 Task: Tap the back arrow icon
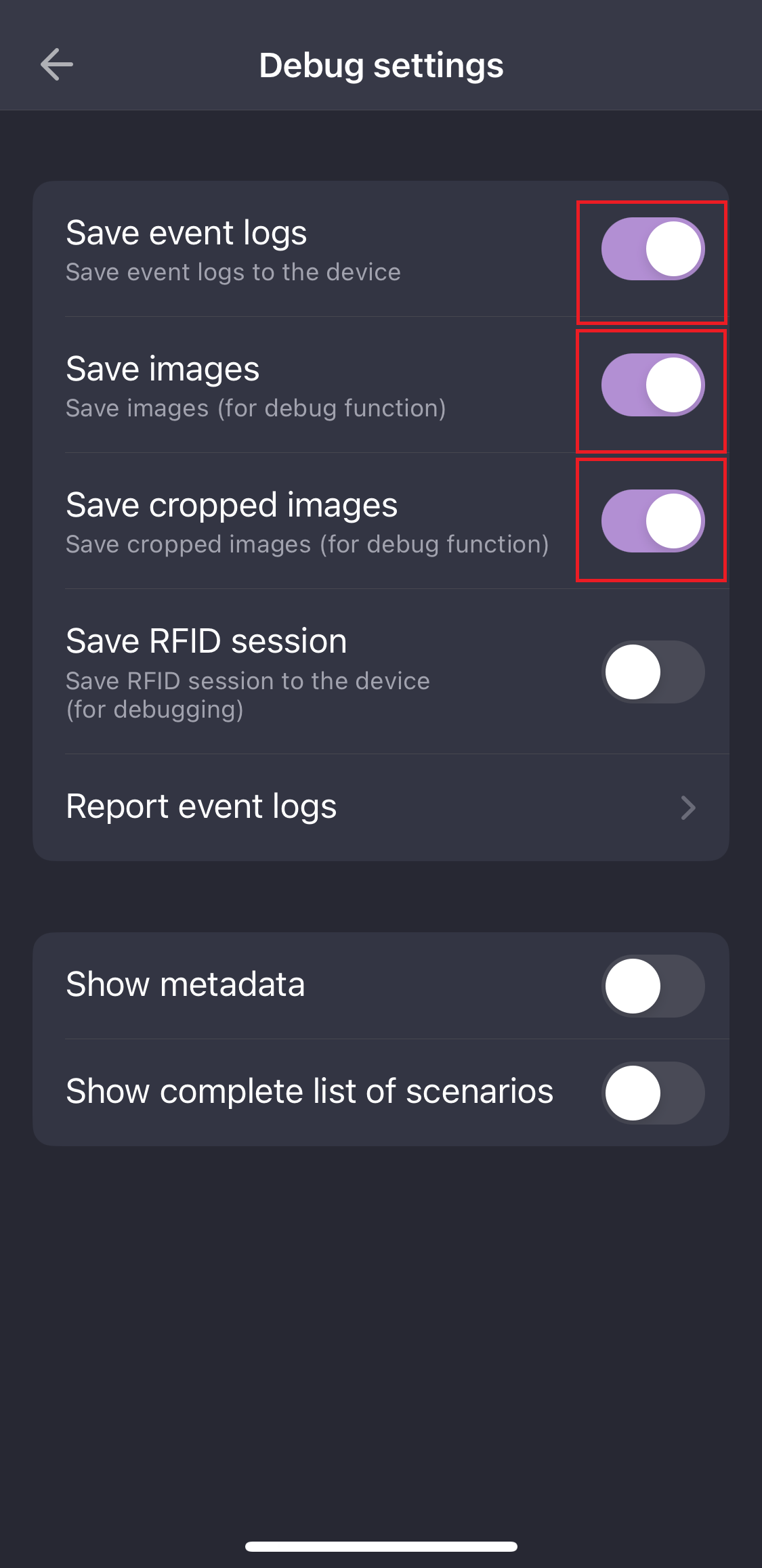(57, 65)
